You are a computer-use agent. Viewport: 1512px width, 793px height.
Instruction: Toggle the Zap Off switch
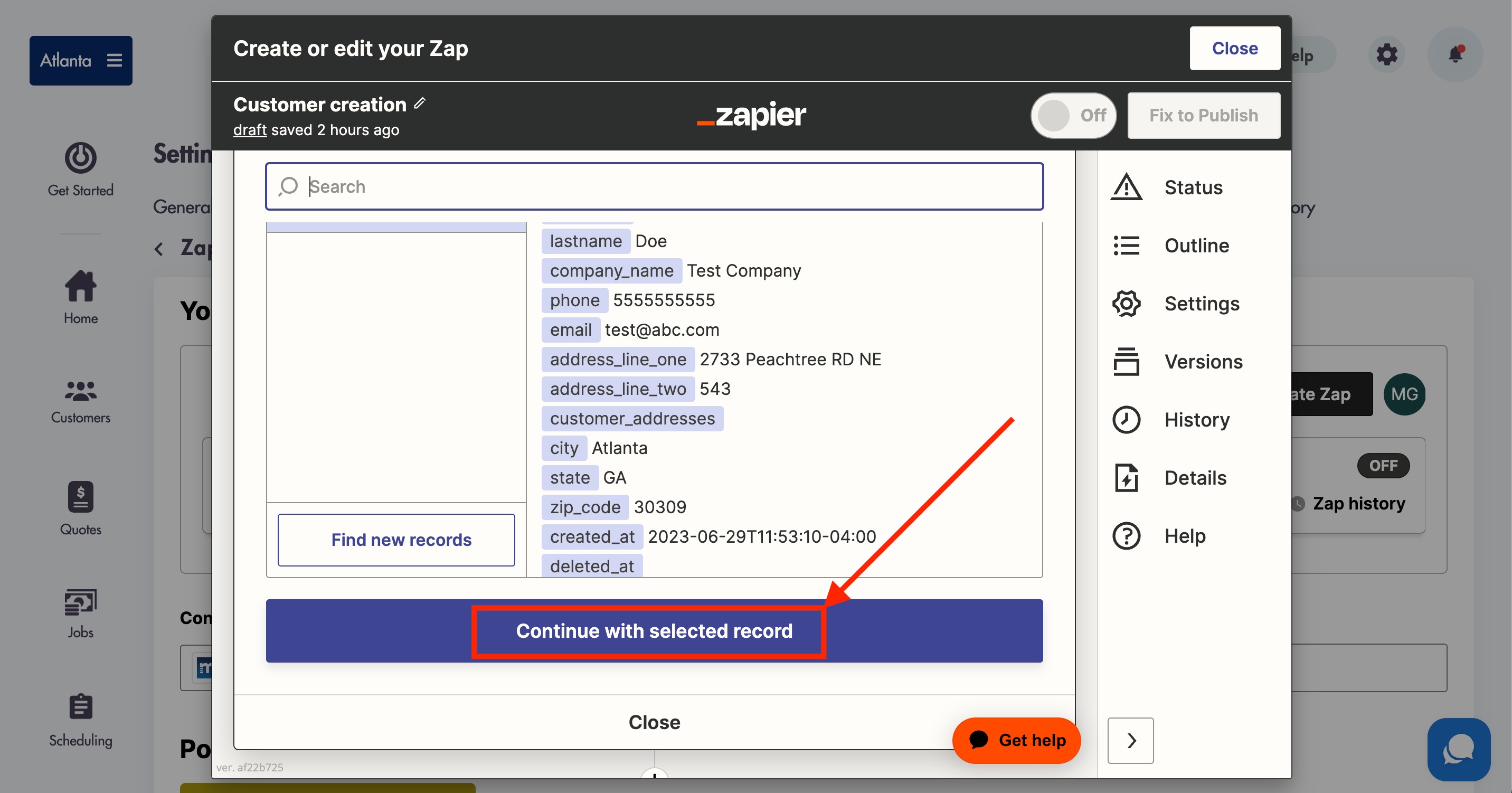[1073, 115]
